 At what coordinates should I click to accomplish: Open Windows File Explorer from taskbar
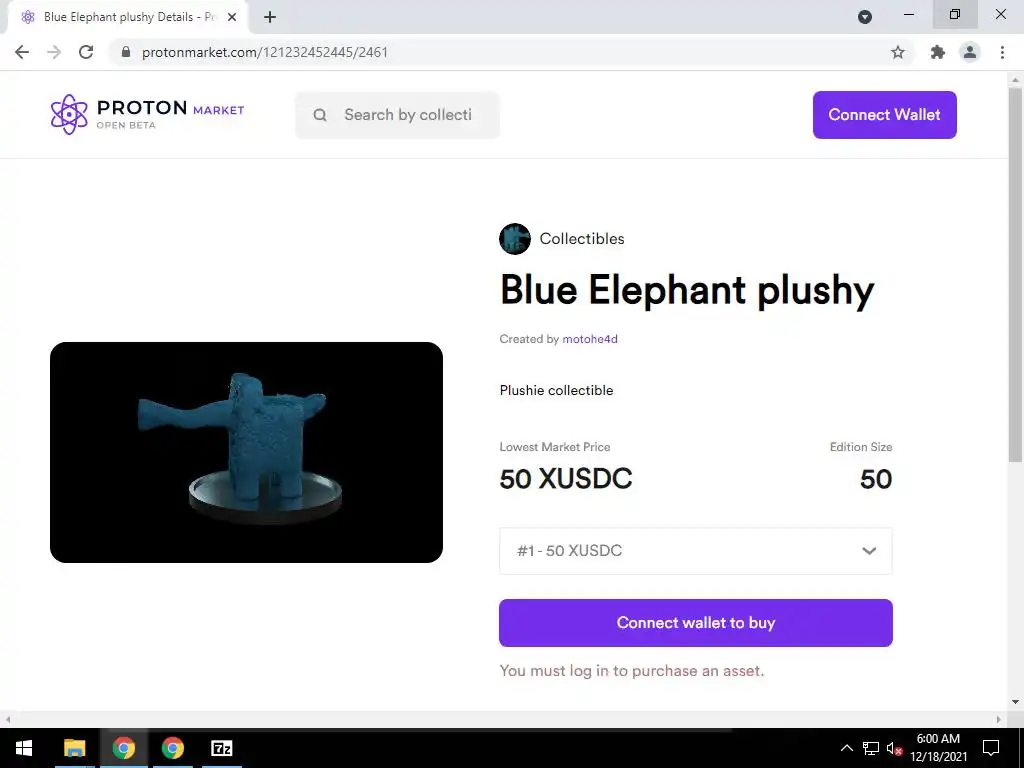coord(74,748)
